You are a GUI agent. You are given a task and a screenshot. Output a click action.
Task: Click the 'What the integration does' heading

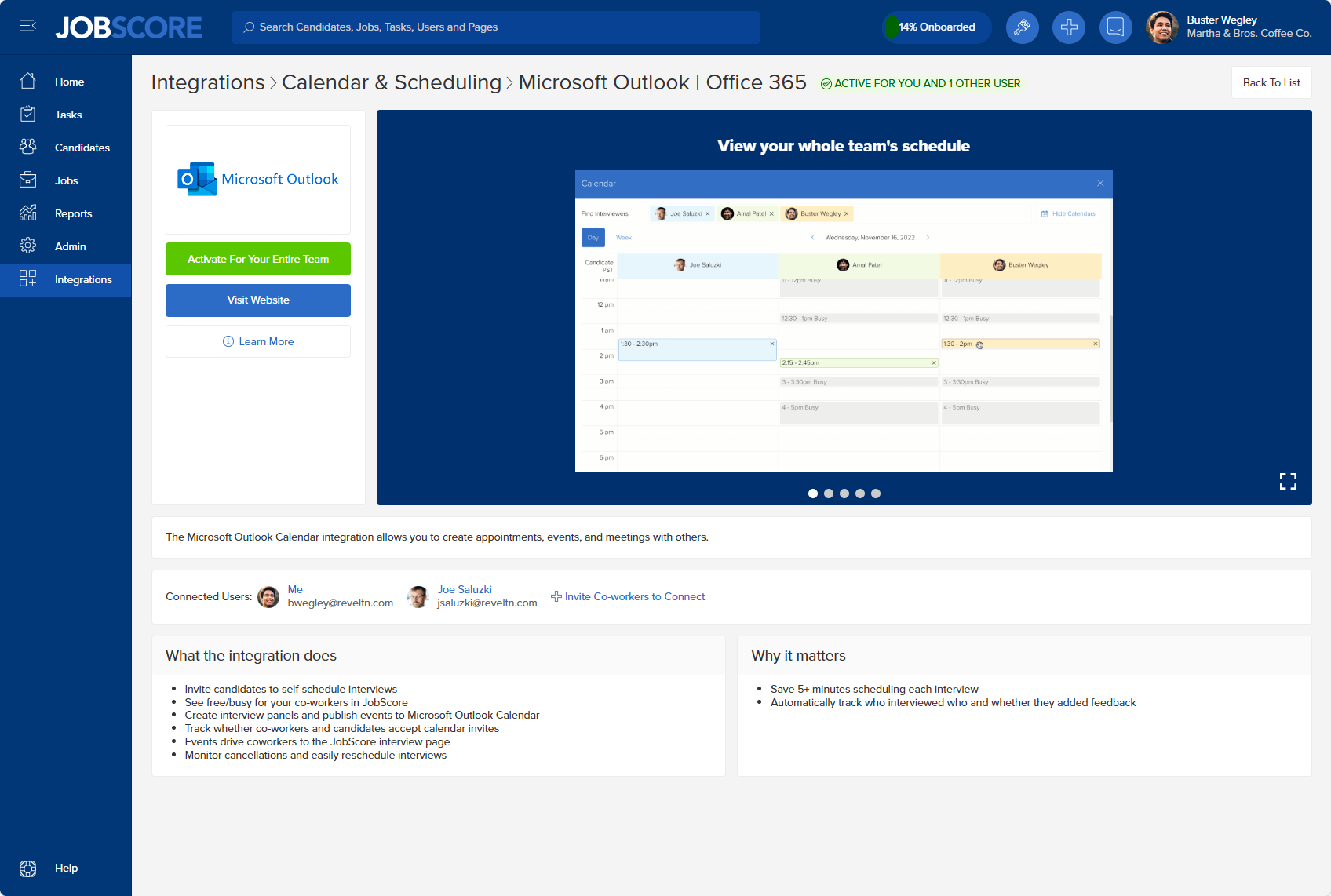(x=251, y=656)
